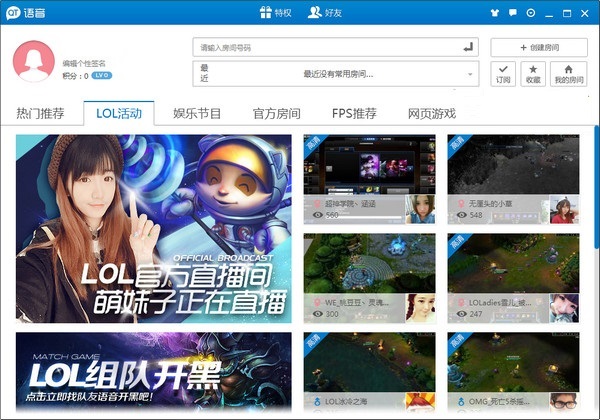Open the LOL冰冷之海 room card
This screenshot has width=600, height=420.
pos(369,372)
